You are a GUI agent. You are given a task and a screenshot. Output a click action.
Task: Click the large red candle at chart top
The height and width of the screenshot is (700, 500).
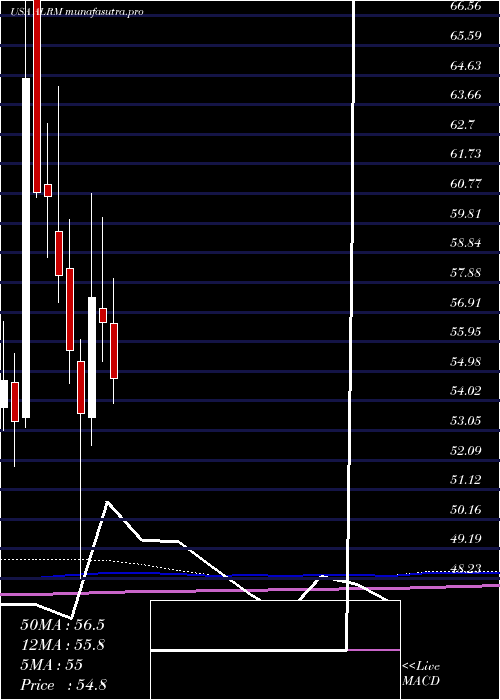(37, 96)
